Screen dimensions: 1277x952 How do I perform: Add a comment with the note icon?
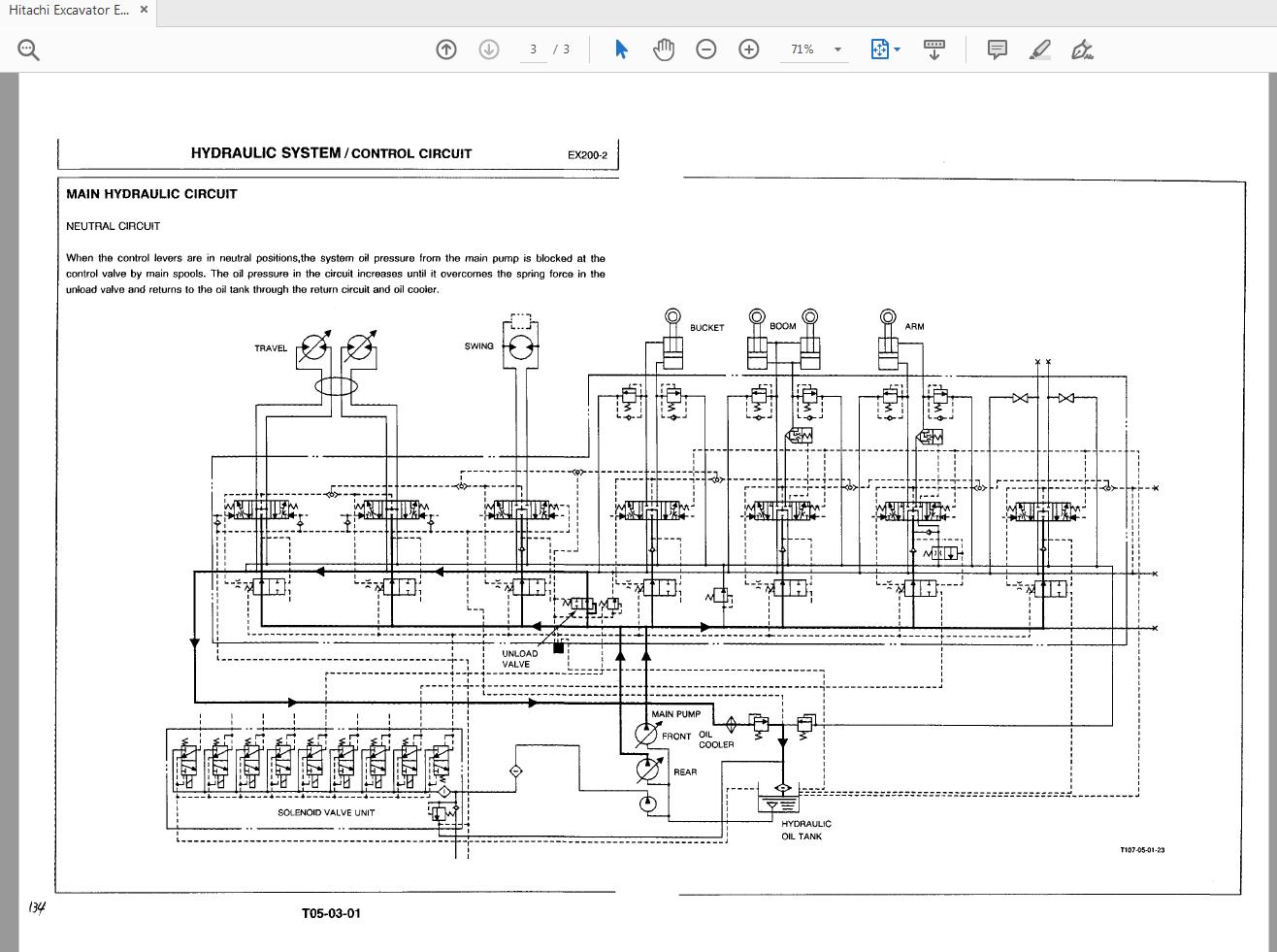point(997,49)
